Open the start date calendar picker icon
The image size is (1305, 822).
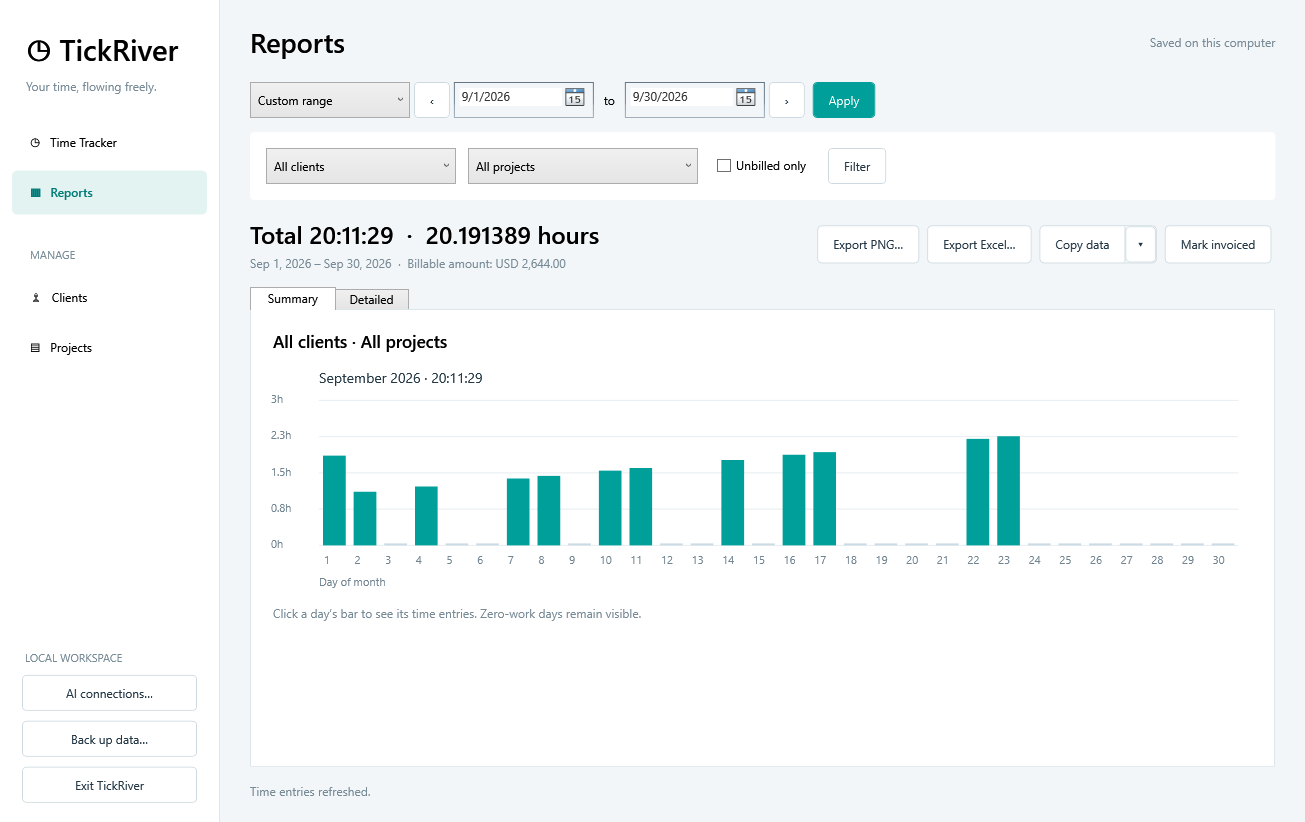(574, 97)
